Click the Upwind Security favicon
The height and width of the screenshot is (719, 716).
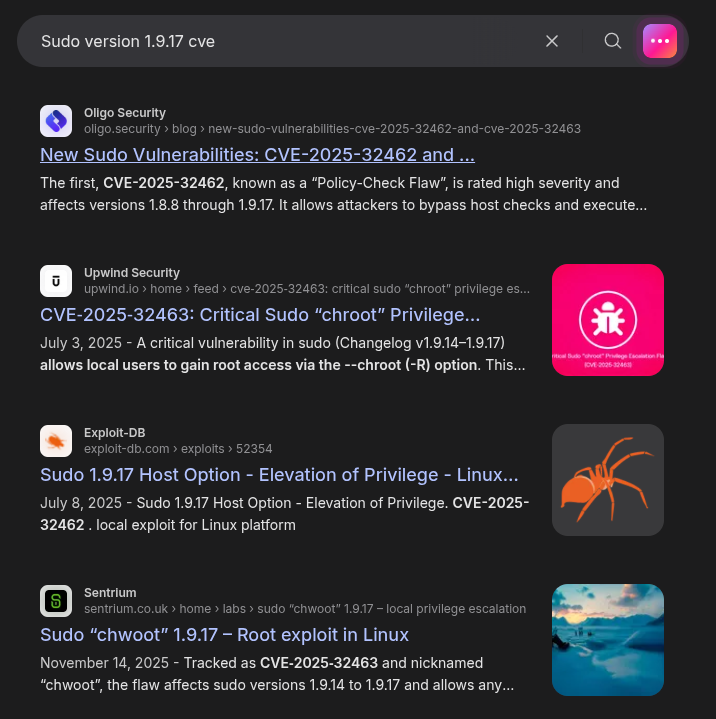(56, 281)
